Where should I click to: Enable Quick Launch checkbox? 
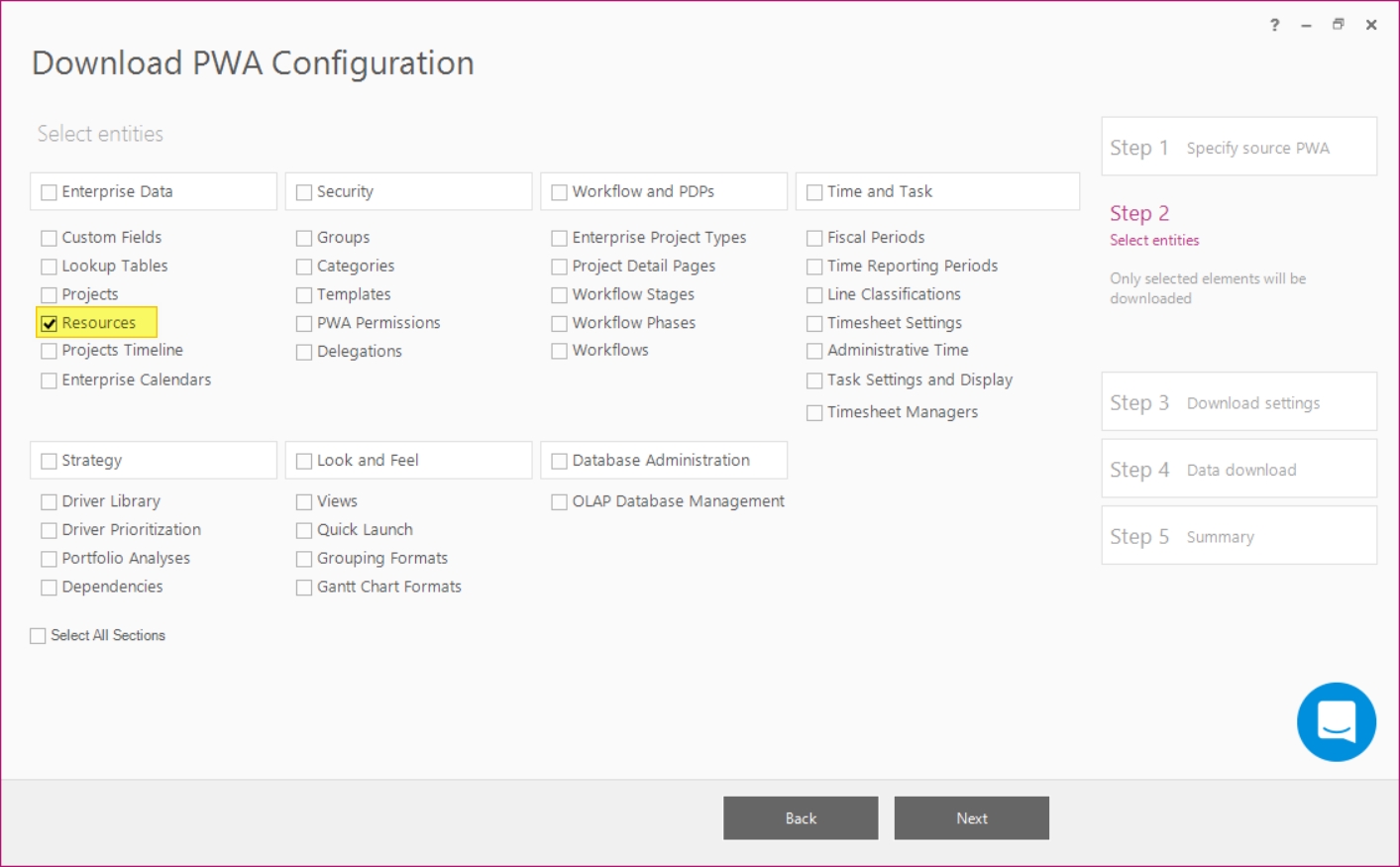tap(304, 530)
